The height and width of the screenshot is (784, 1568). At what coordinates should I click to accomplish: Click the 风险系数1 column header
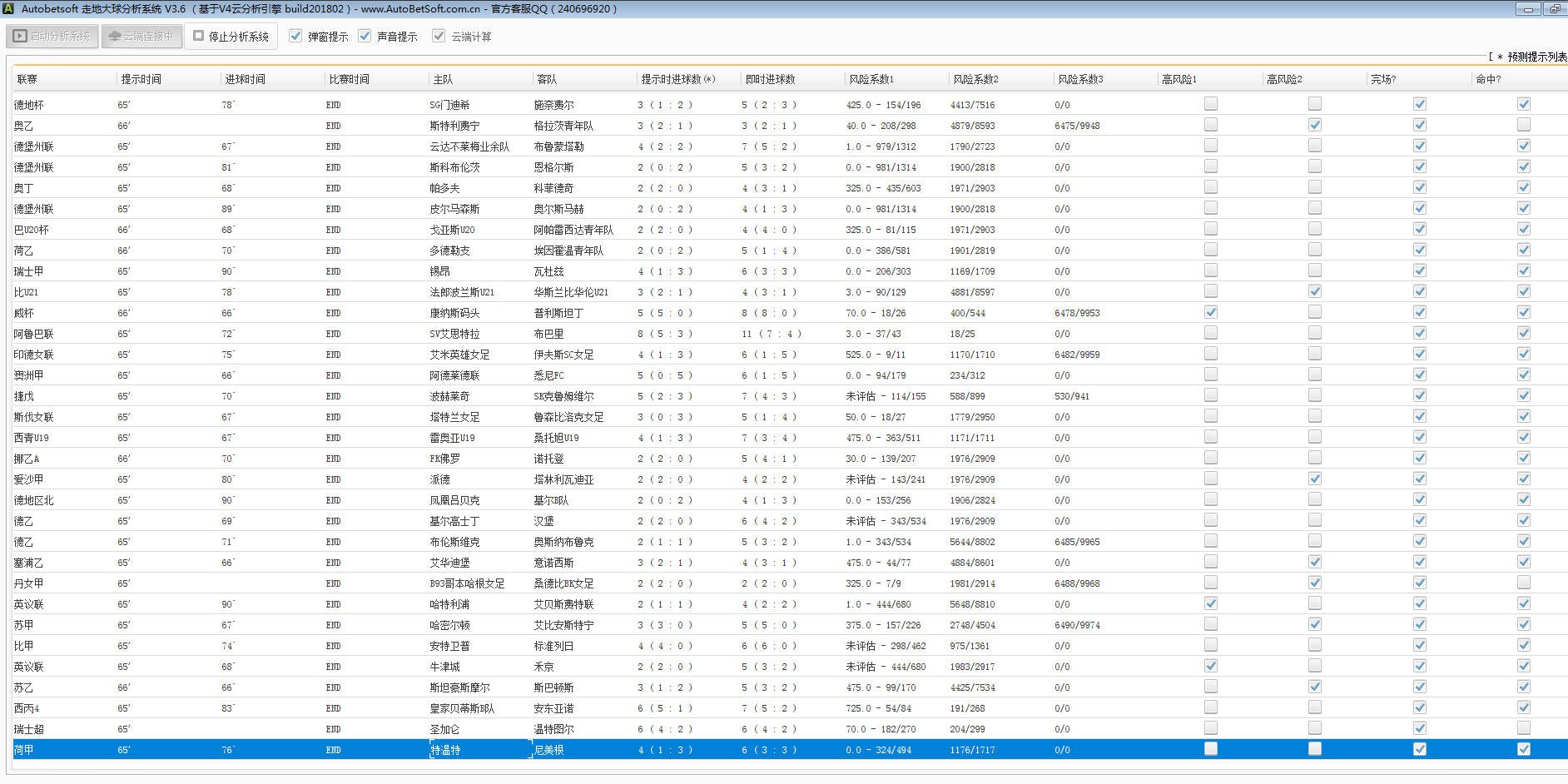click(x=871, y=79)
